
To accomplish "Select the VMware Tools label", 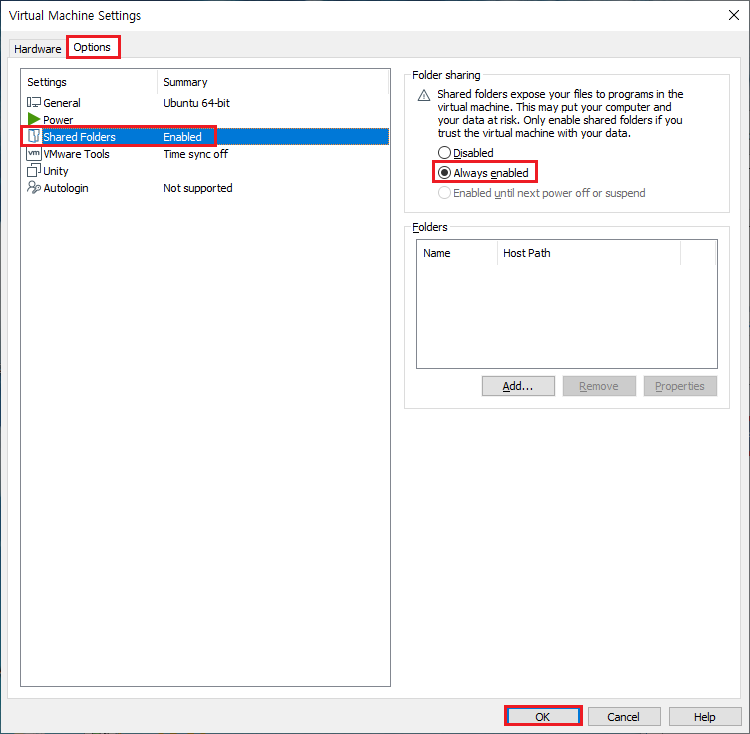I will (x=77, y=154).
